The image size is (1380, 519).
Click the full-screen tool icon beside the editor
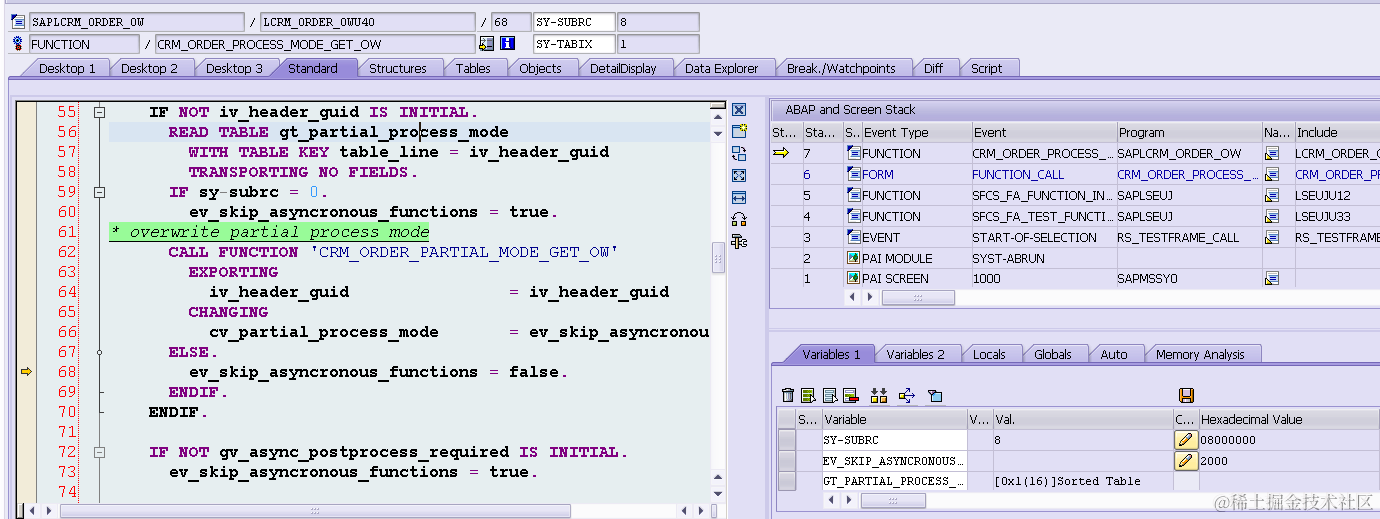pos(739,176)
